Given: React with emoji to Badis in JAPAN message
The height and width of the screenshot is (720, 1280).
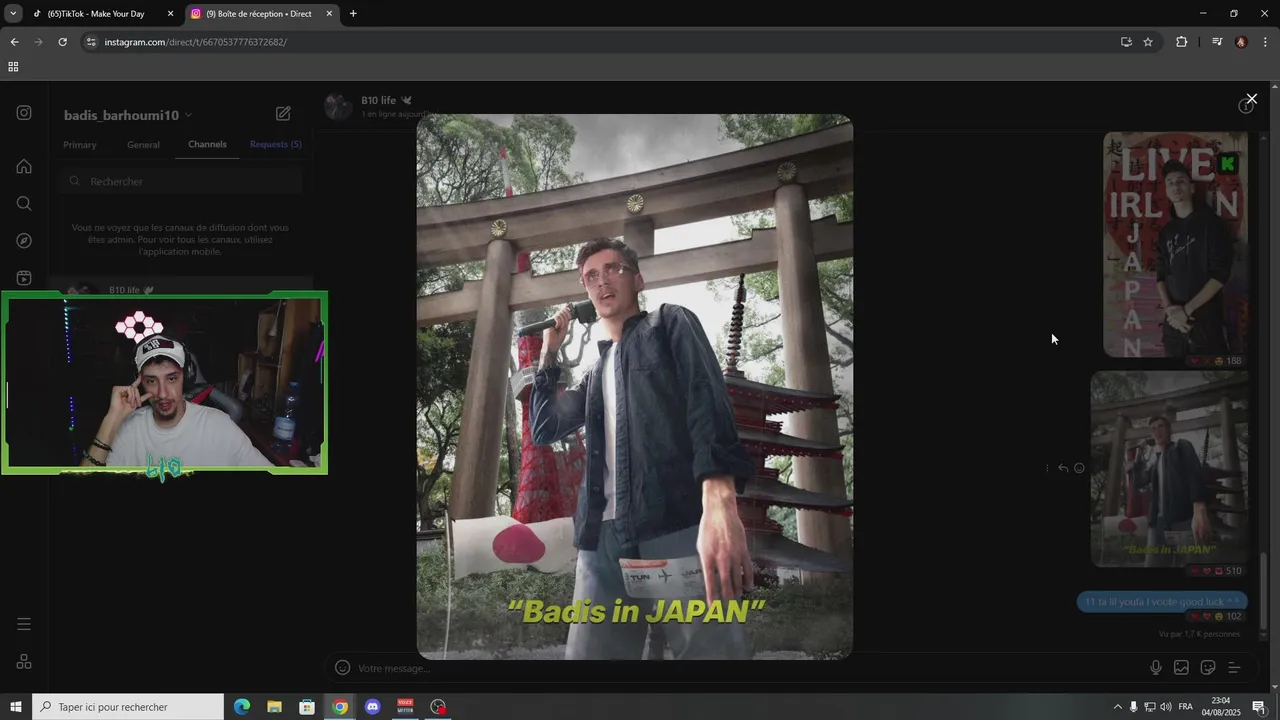Looking at the screenshot, I should (x=1079, y=468).
